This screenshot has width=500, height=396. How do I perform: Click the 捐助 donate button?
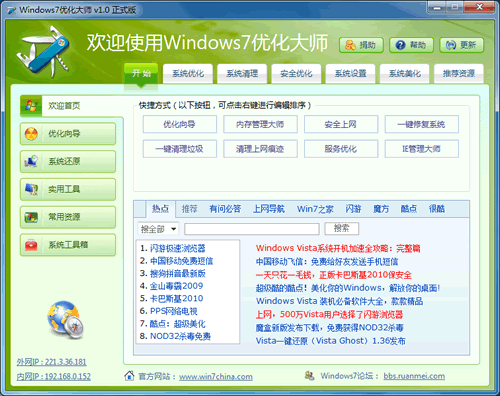click(361, 45)
